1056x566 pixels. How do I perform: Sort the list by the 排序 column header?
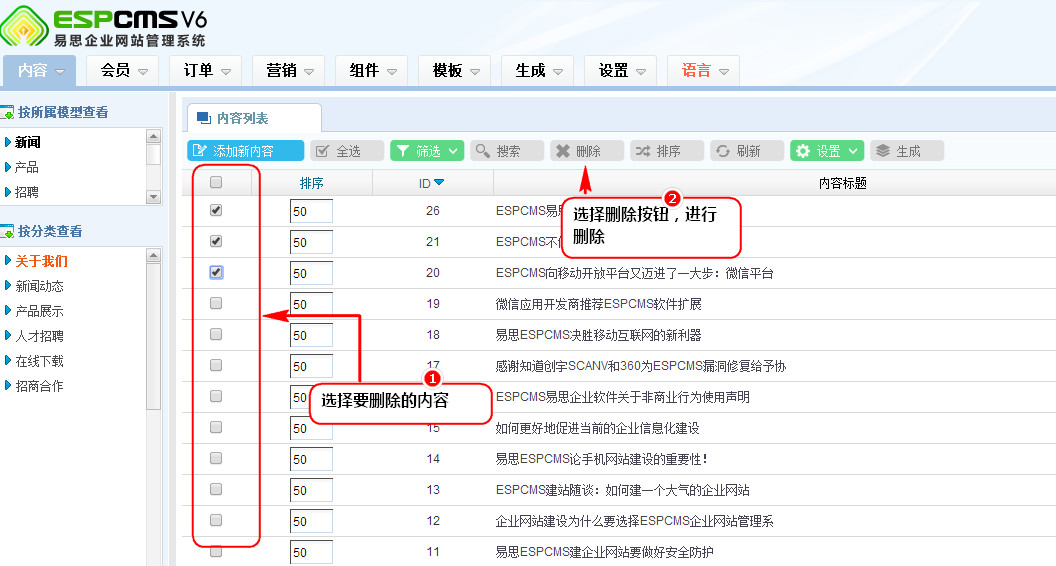click(x=312, y=183)
